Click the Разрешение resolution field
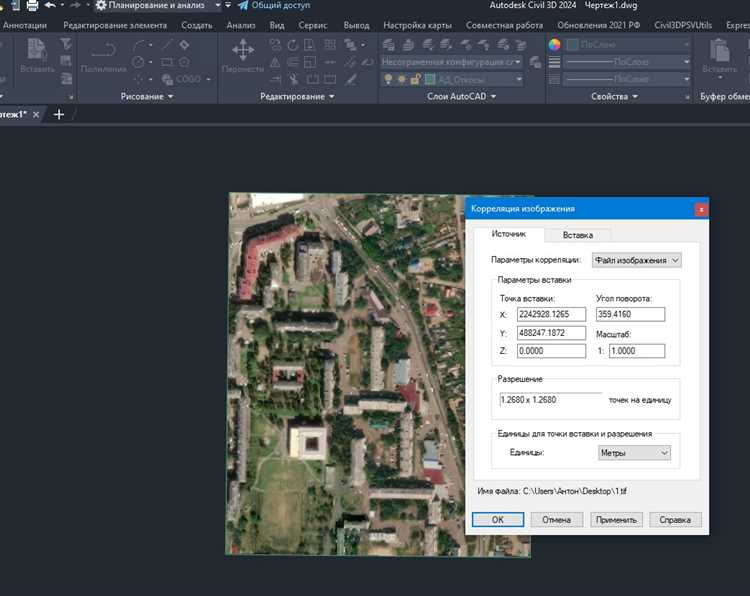The width and height of the screenshot is (750, 596). (x=551, y=400)
